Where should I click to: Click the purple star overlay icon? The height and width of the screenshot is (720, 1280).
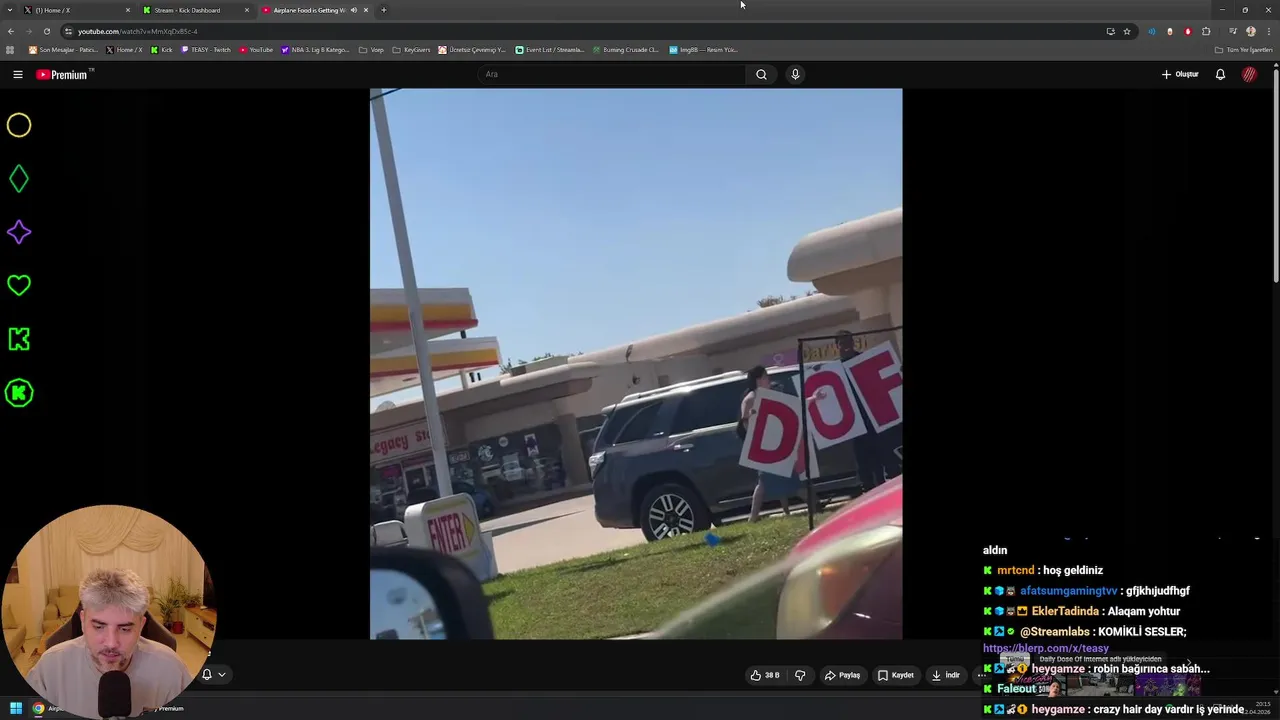(19, 232)
